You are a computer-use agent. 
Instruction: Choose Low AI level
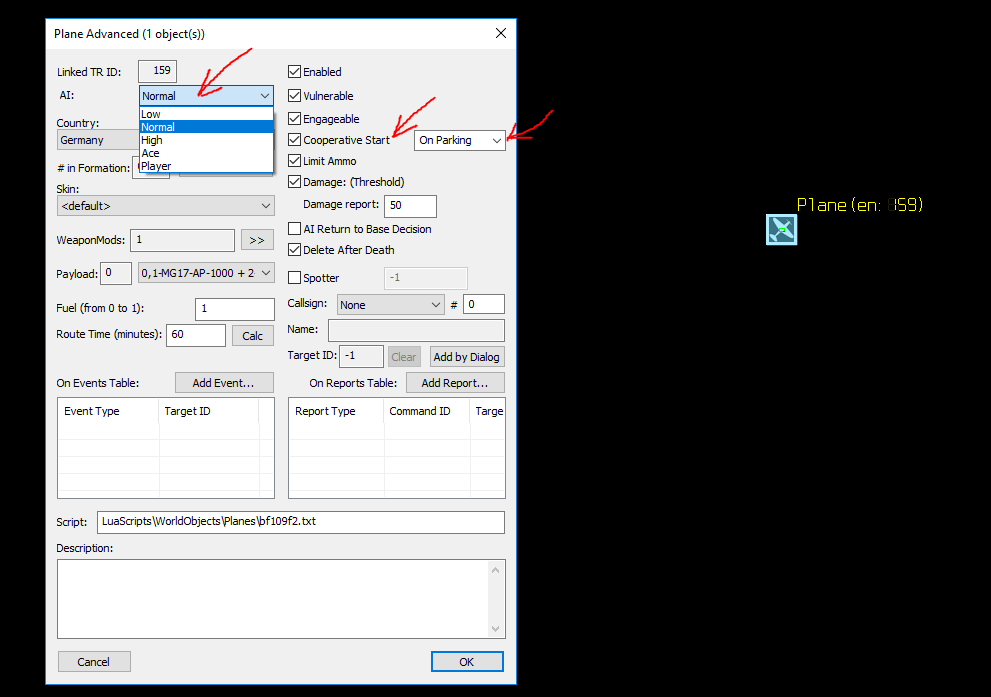click(206, 114)
